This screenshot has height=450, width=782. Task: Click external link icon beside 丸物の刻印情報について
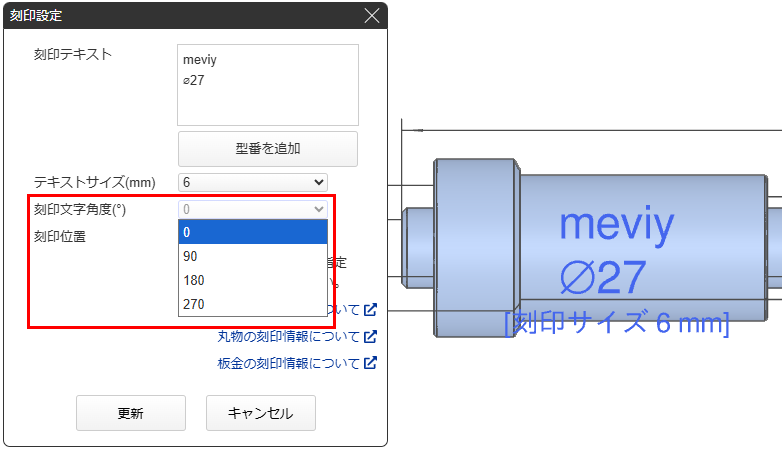pos(370,337)
